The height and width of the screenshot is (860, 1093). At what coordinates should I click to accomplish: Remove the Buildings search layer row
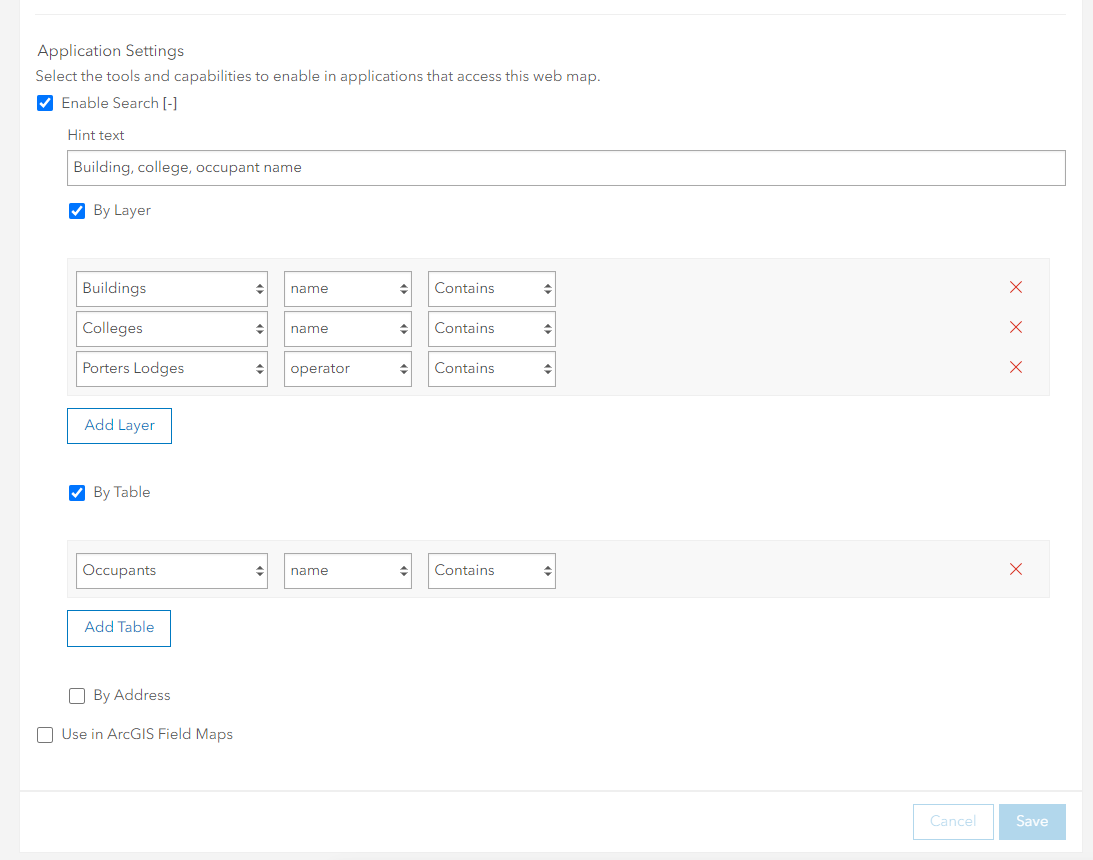[1016, 288]
